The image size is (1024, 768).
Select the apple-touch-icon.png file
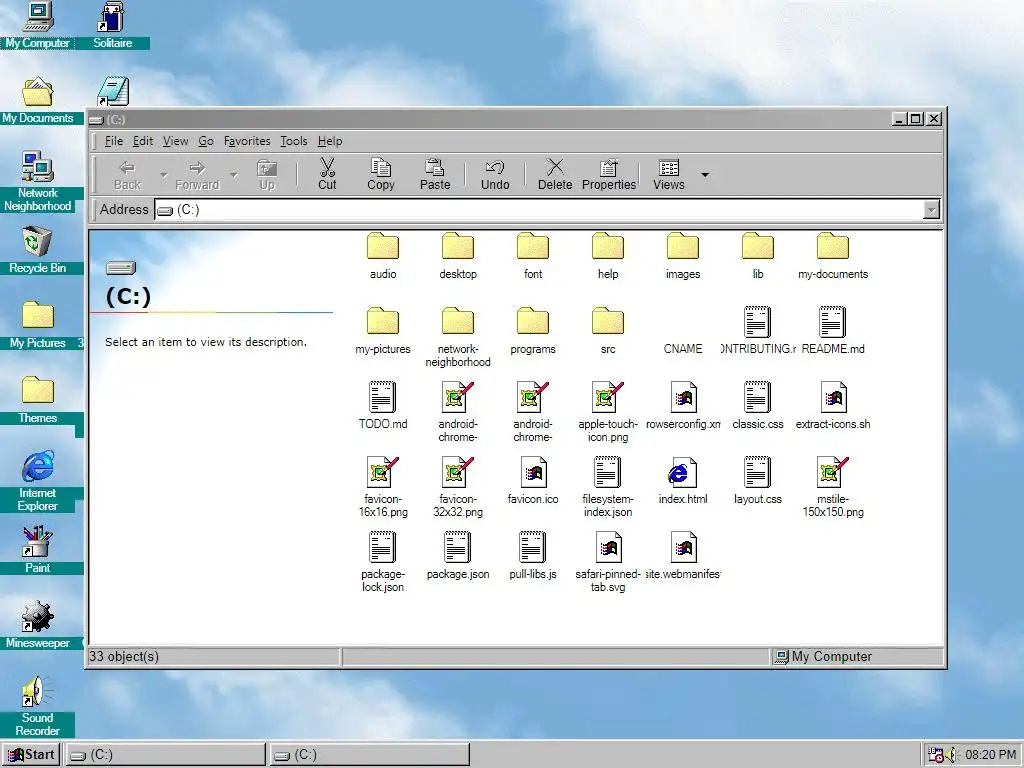click(x=608, y=412)
